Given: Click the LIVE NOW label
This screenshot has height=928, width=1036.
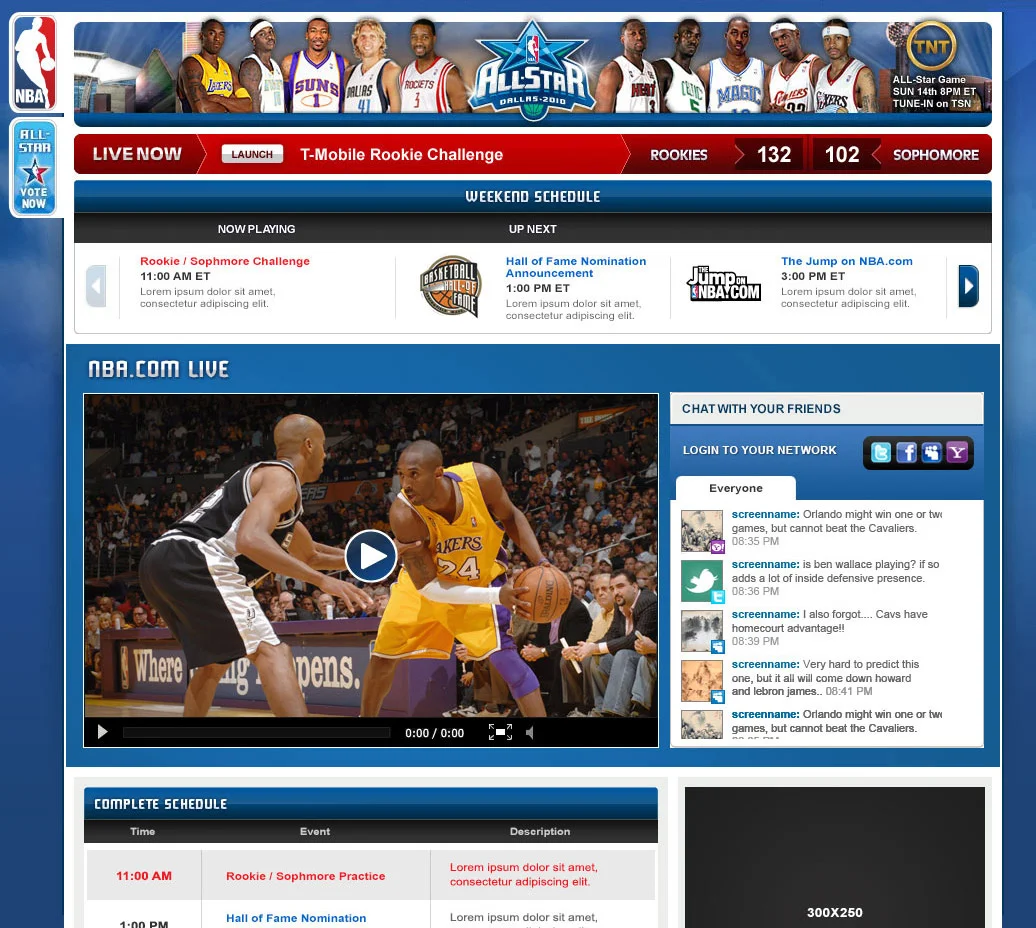Looking at the screenshot, I should [x=137, y=154].
